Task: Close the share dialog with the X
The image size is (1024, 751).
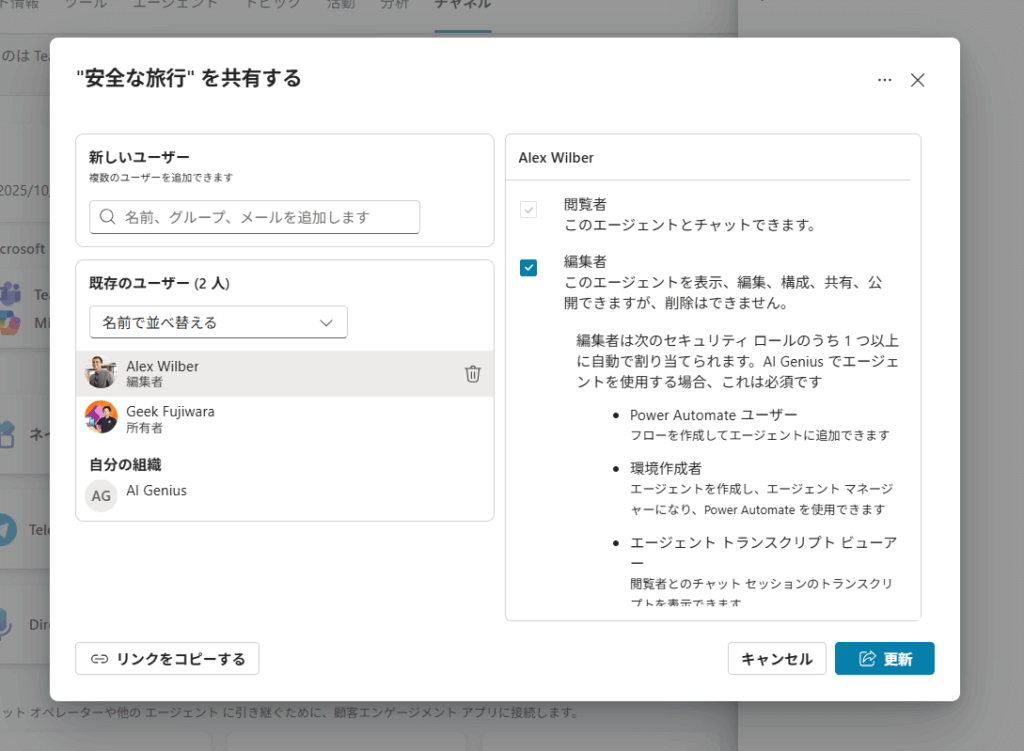Action: tap(917, 80)
